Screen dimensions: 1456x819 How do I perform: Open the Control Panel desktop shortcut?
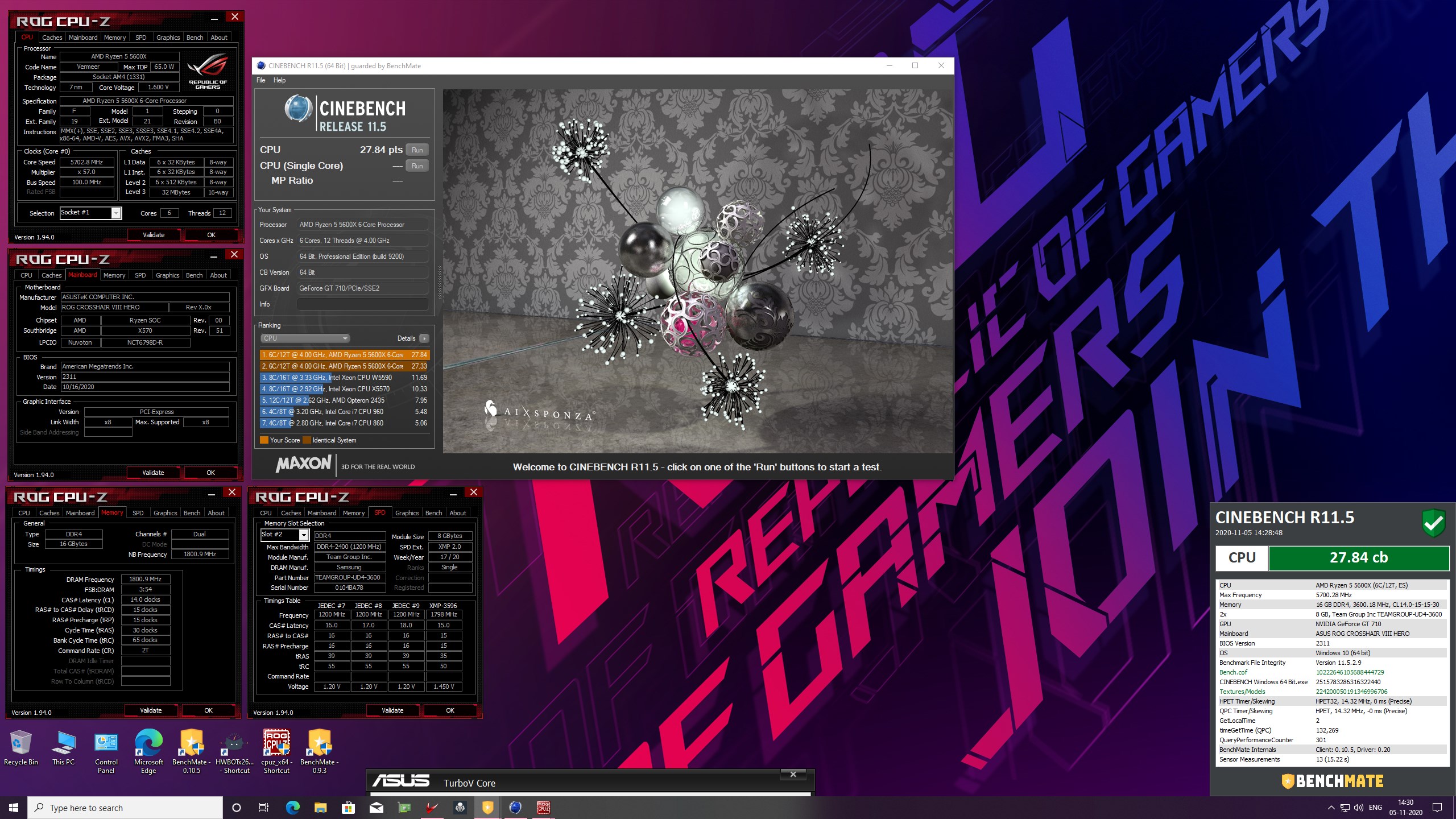coord(106,751)
